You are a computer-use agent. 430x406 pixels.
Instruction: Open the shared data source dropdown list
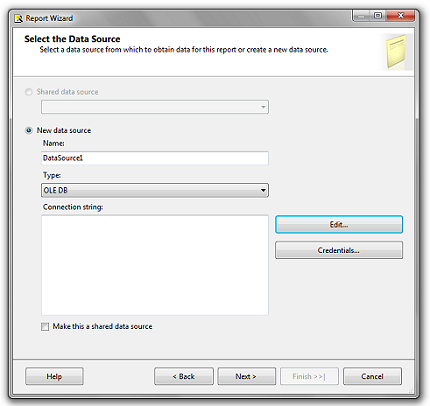(x=155, y=107)
